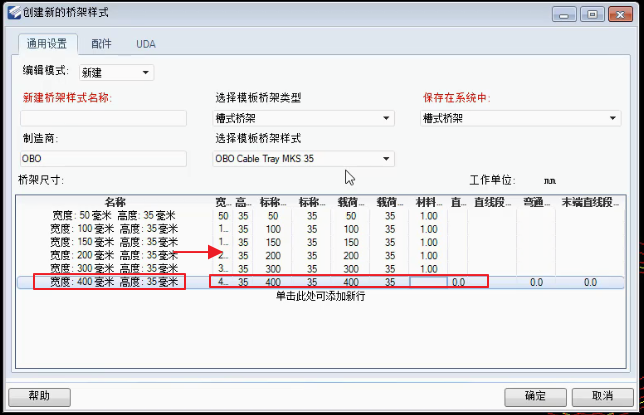
Task: Click the 末端直线段 column header
Action: coord(590,202)
